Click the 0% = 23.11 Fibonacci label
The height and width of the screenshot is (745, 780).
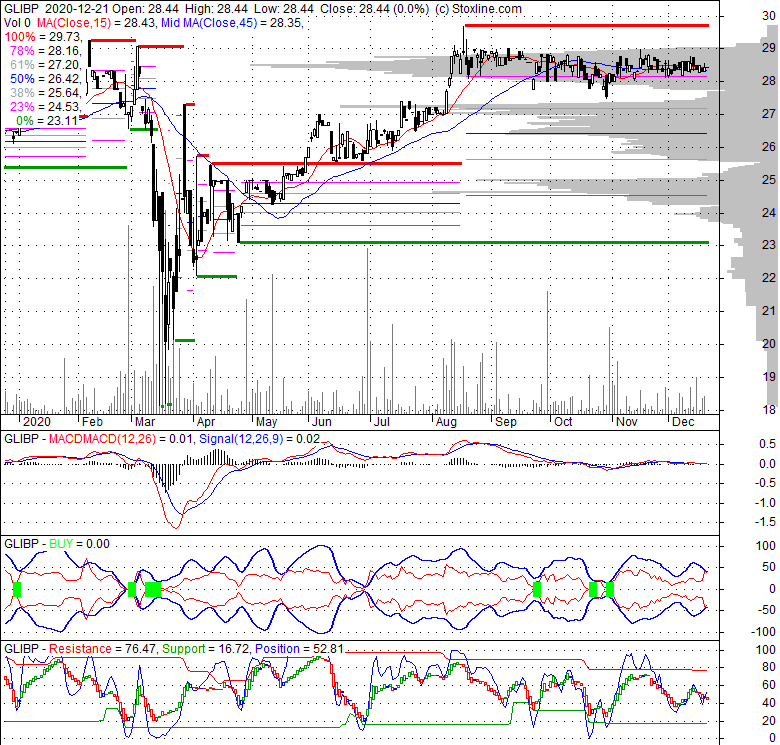(x=46, y=119)
